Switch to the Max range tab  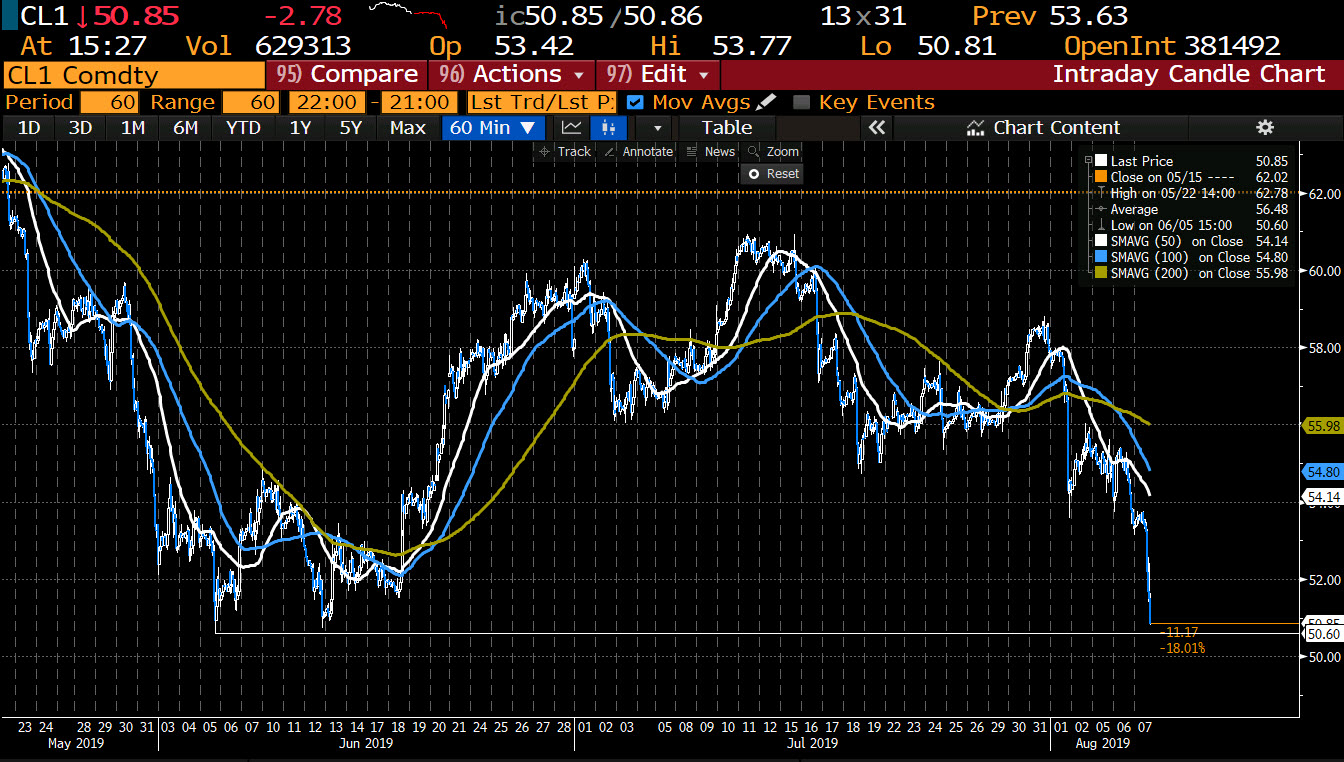(x=407, y=127)
